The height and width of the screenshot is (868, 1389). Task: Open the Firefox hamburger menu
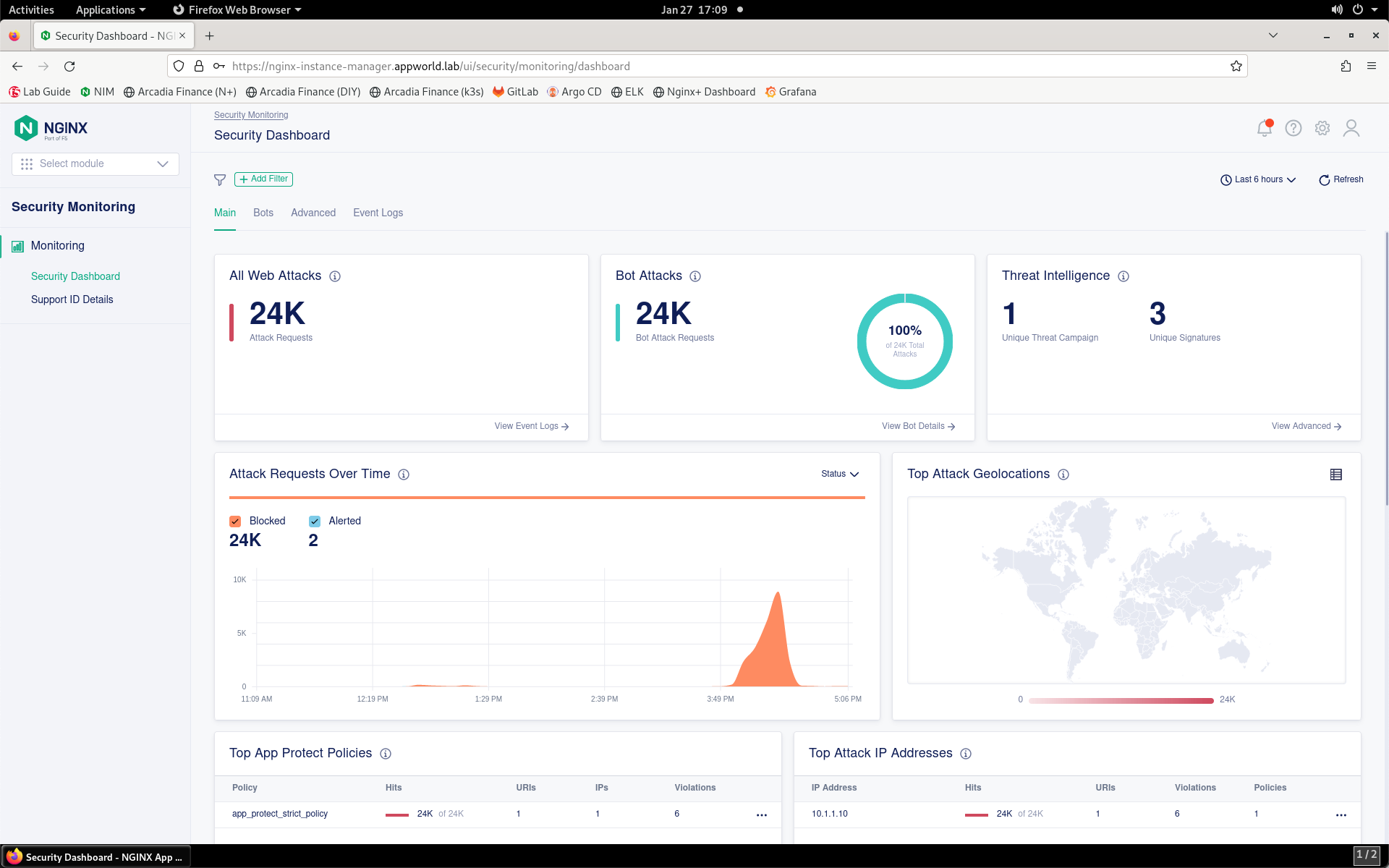coord(1372,67)
